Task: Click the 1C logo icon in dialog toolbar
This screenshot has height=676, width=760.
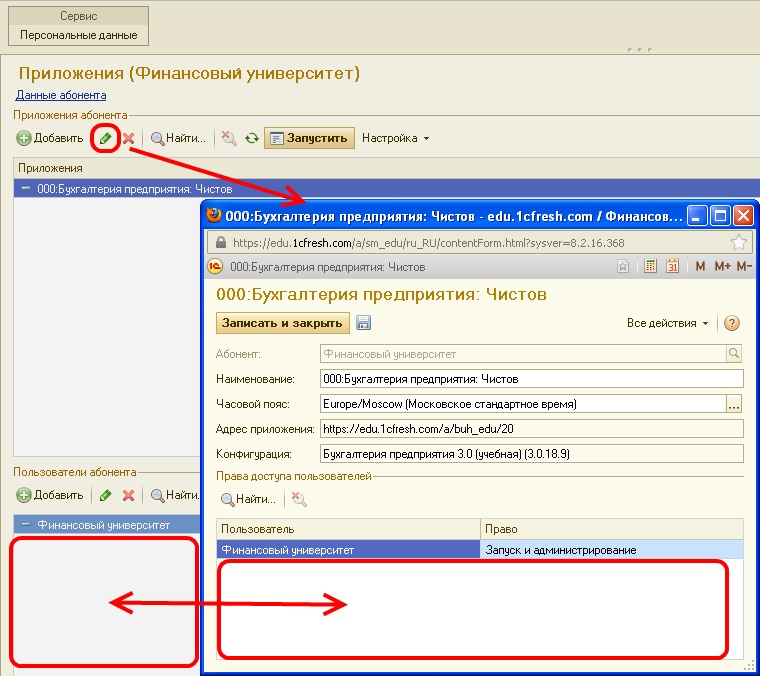Action: tap(215, 266)
